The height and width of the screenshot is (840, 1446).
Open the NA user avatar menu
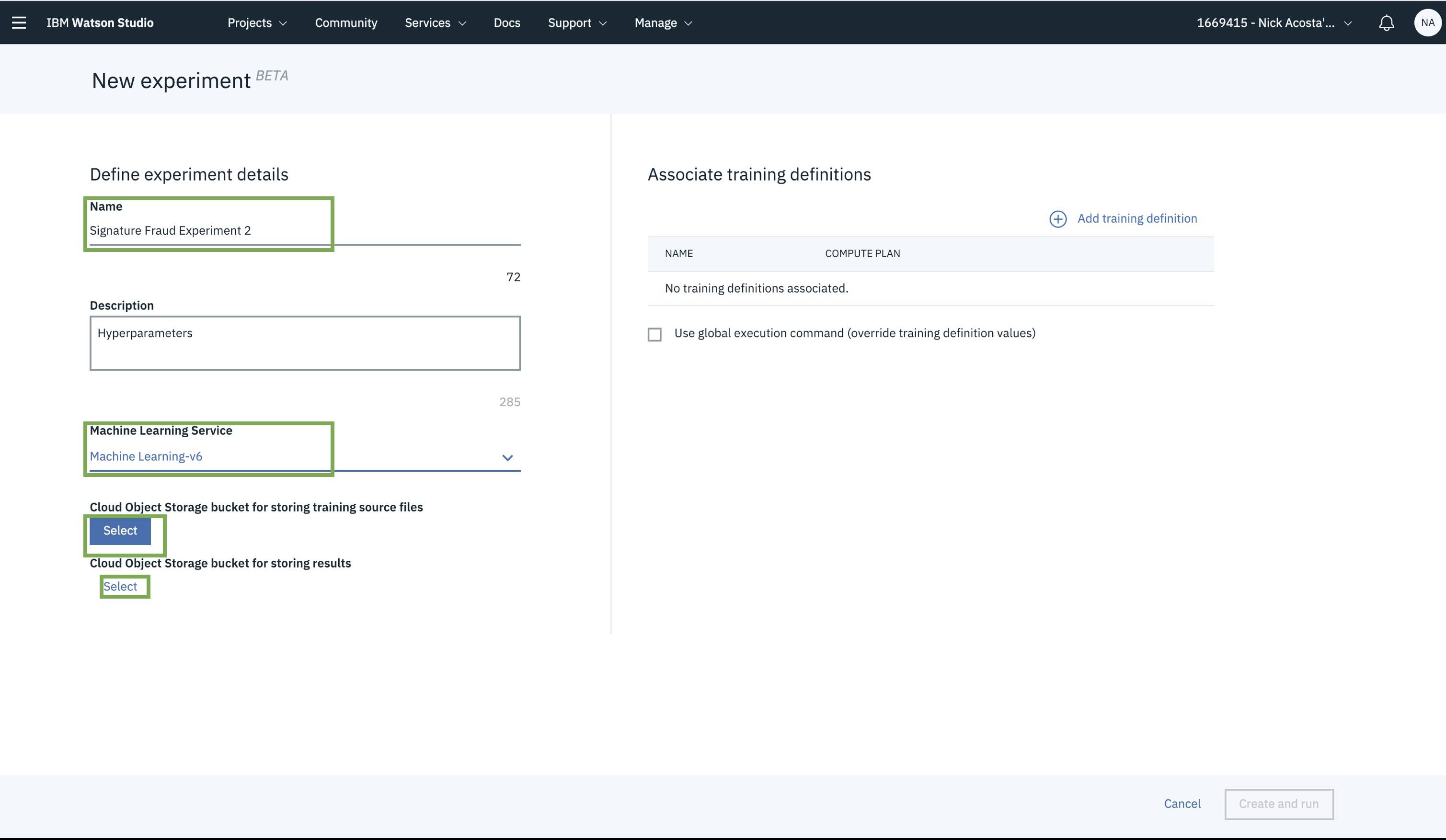pyautogui.click(x=1428, y=23)
